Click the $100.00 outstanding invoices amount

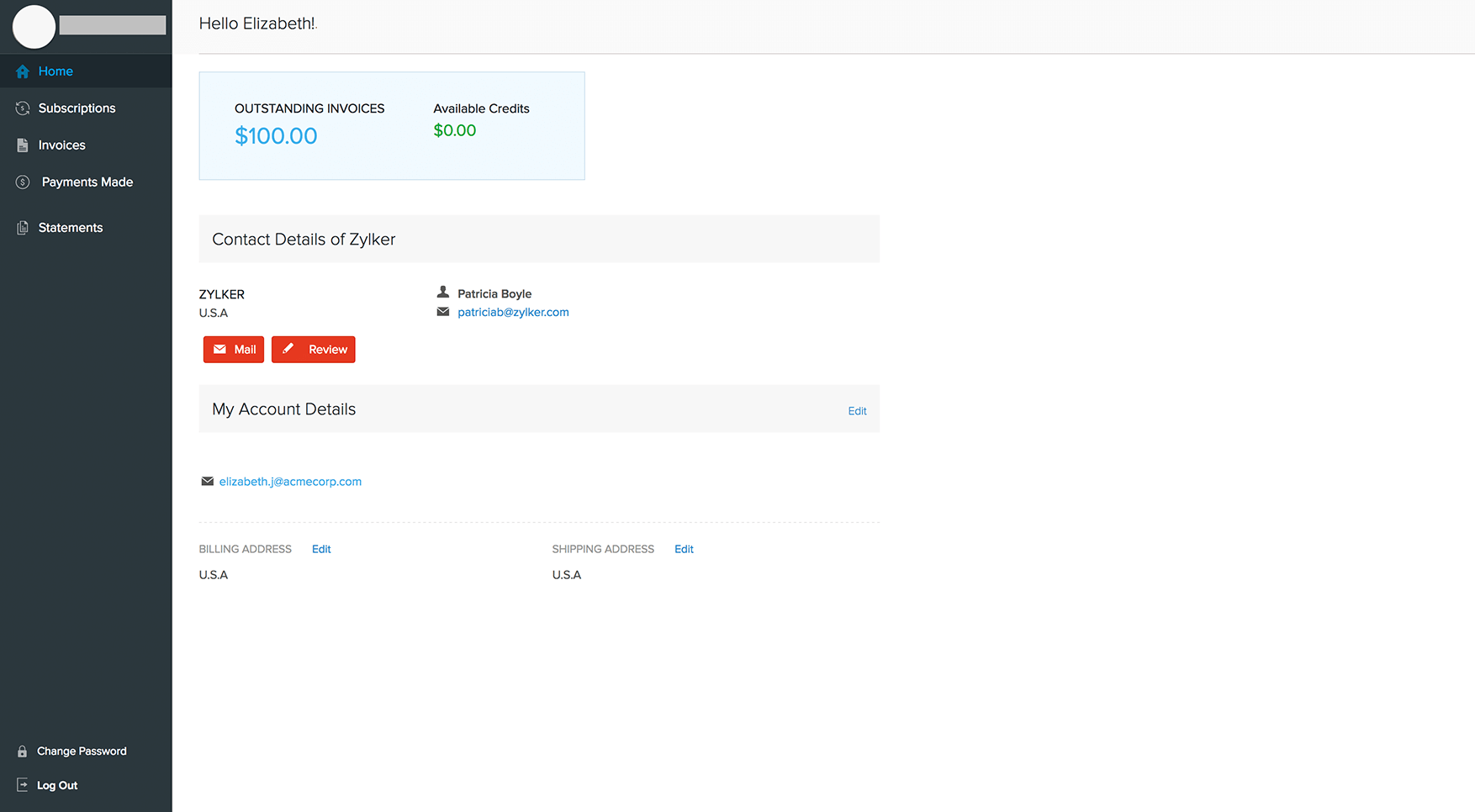click(276, 136)
